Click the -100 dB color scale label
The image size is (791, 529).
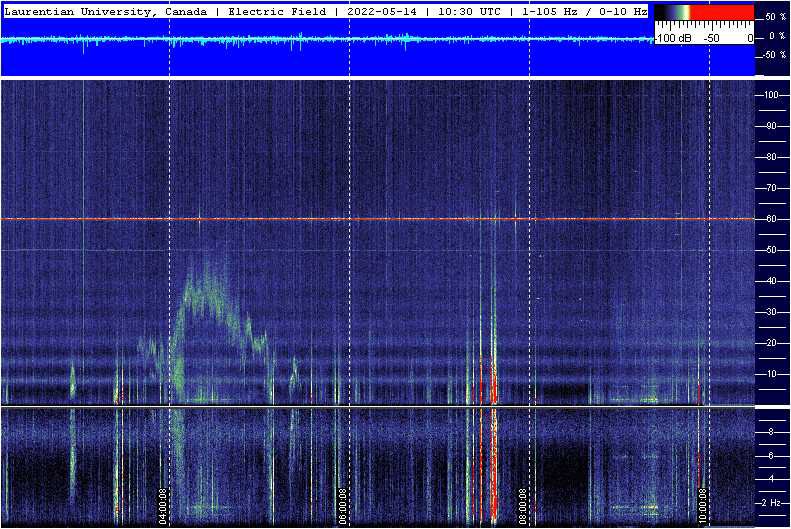click(x=671, y=37)
